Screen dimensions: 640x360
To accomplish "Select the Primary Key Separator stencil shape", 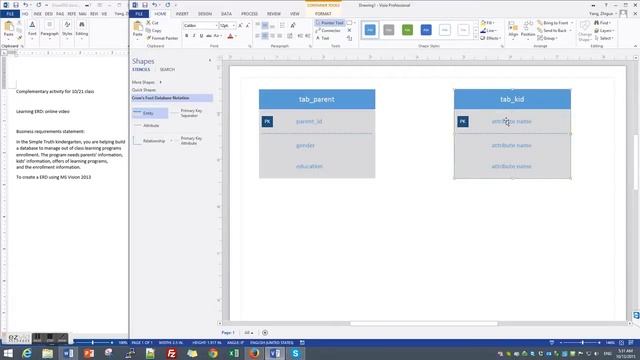I will (x=187, y=113).
